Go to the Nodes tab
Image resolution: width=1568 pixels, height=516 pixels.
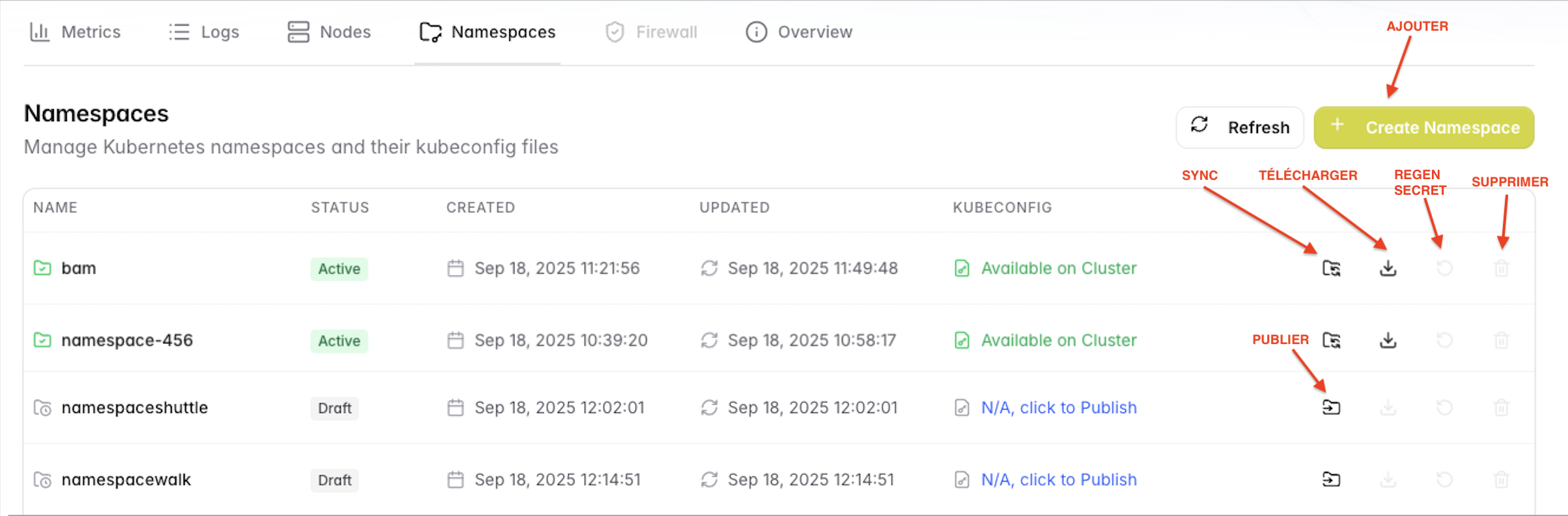[x=329, y=32]
